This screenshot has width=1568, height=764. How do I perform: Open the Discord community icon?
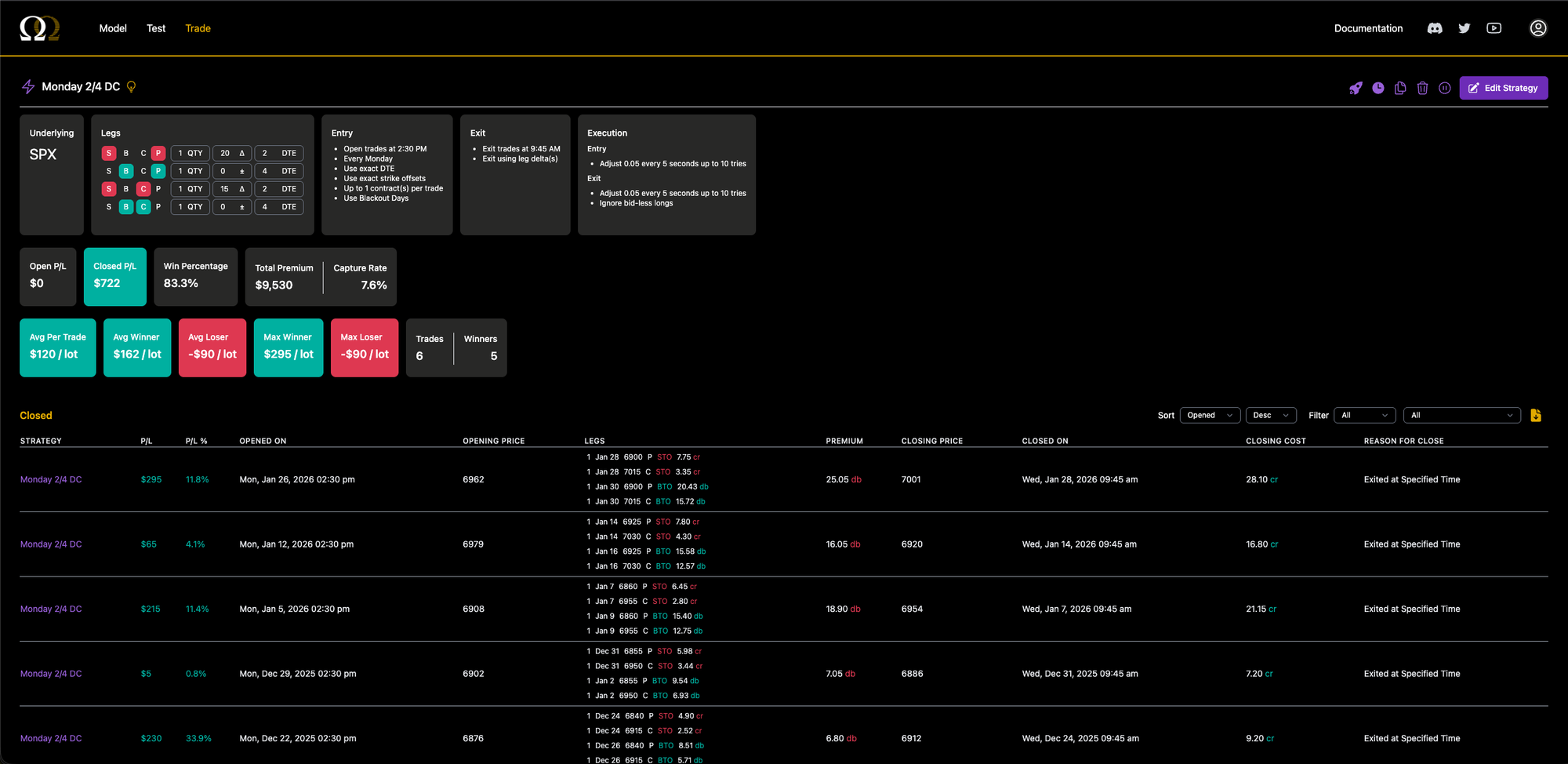pos(1435,28)
